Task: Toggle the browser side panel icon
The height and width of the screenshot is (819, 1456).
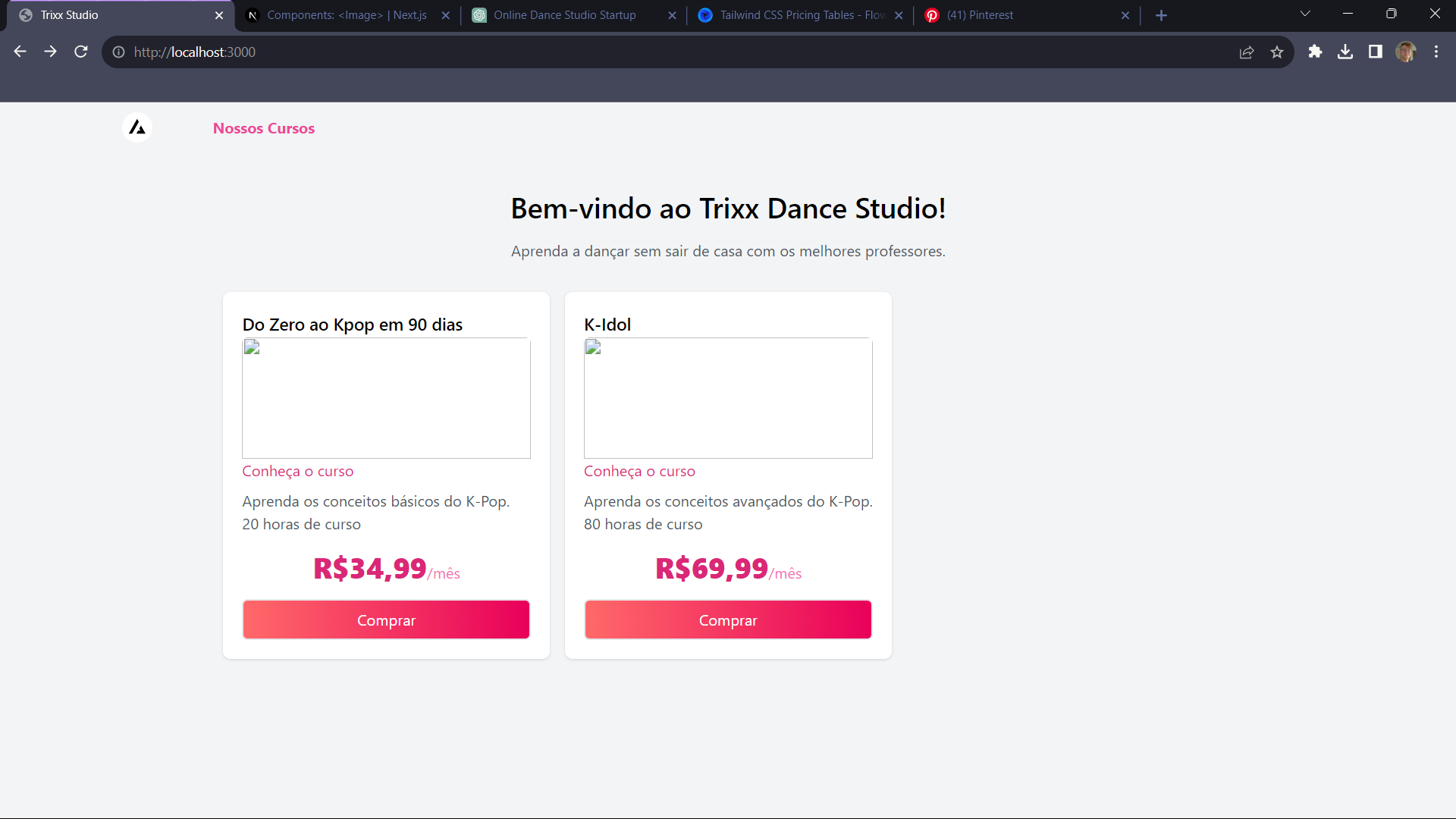Action: 1376,52
